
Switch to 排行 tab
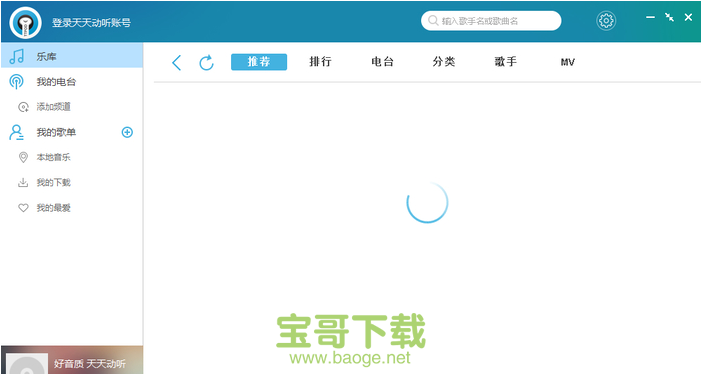click(321, 62)
